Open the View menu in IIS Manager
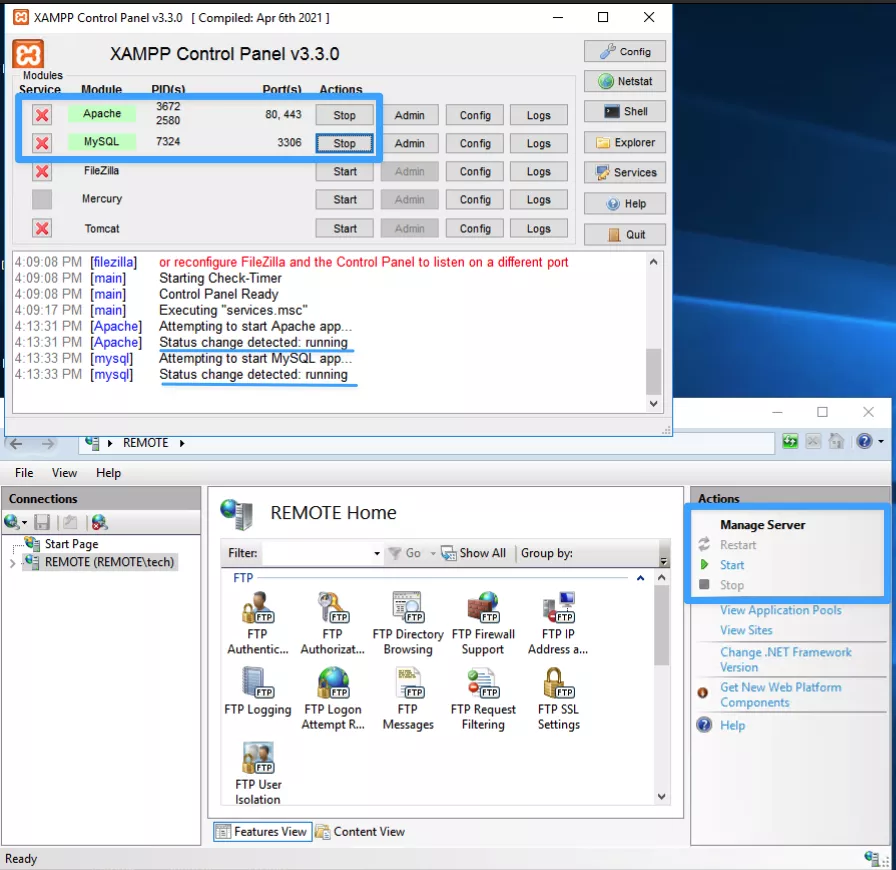The image size is (896, 870). point(64,473)
